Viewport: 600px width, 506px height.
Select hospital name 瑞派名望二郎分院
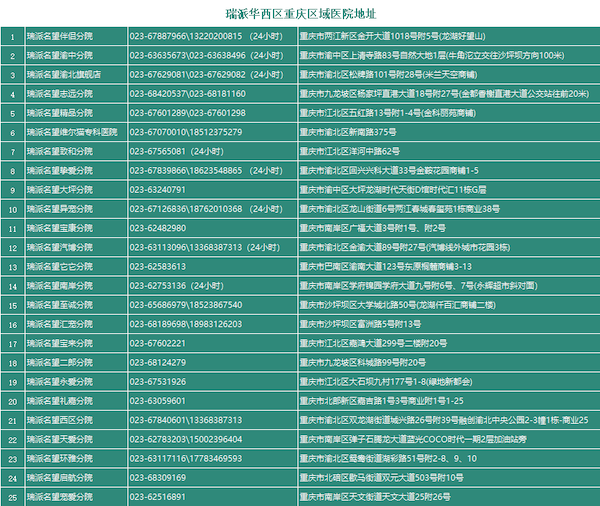[60, 362]
